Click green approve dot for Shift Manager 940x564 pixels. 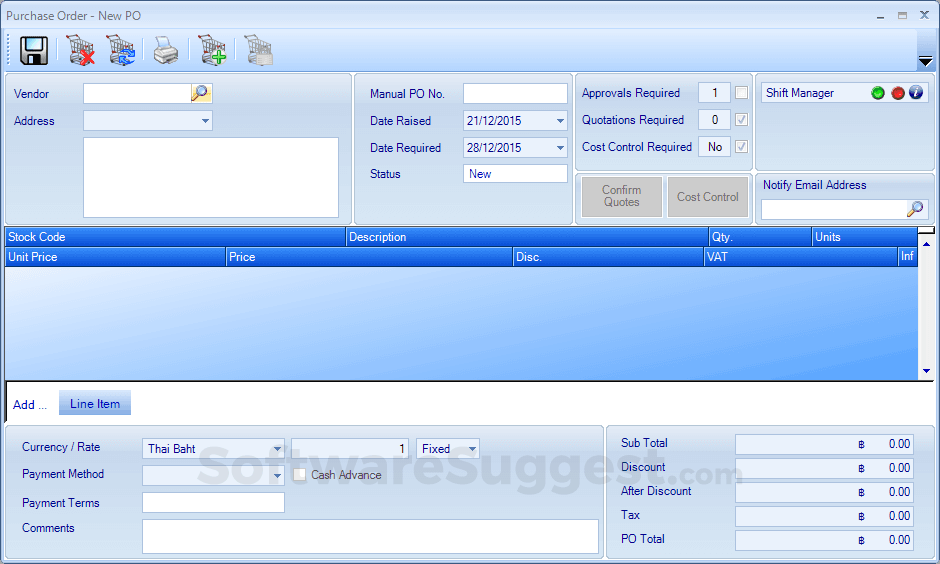tap(878, 93)
